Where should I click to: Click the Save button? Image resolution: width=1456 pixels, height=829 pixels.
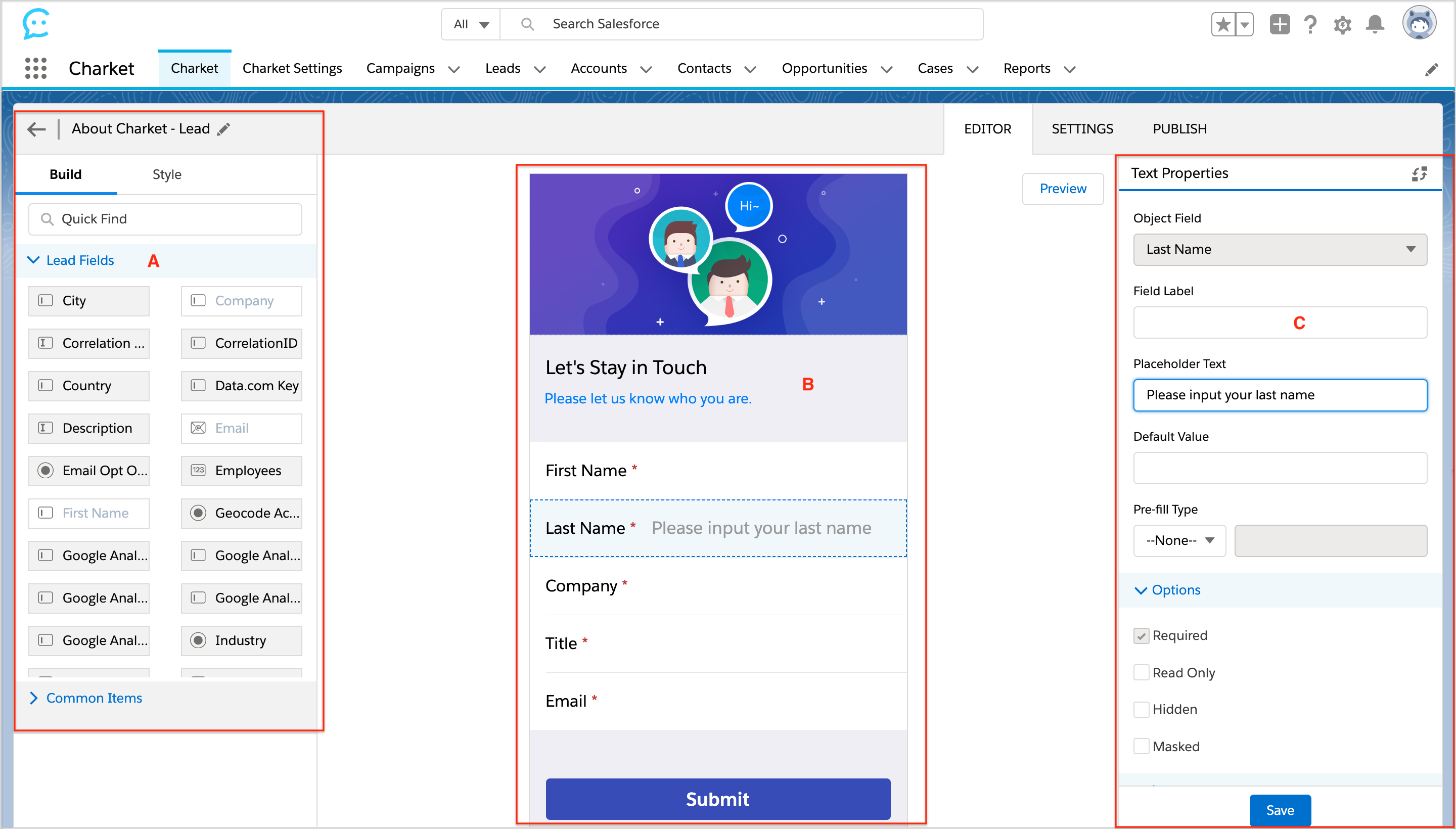pos(1280,810)
